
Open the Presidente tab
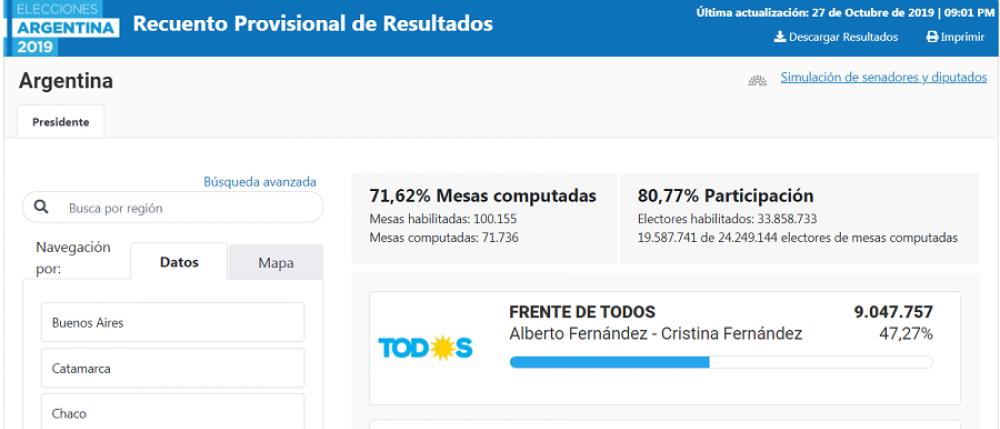(x=61, y=122)
